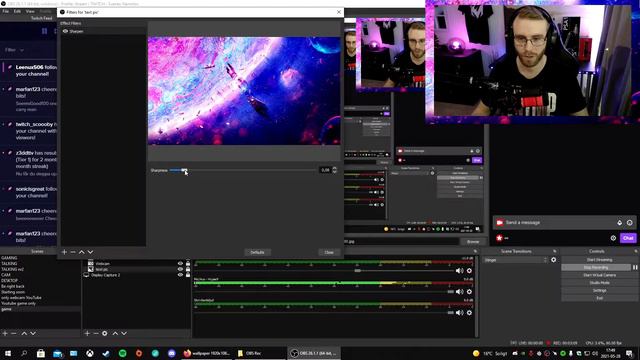The image size is (640, 360).
Task: Move the selected scene up
Action: click(x=24, y=333)
